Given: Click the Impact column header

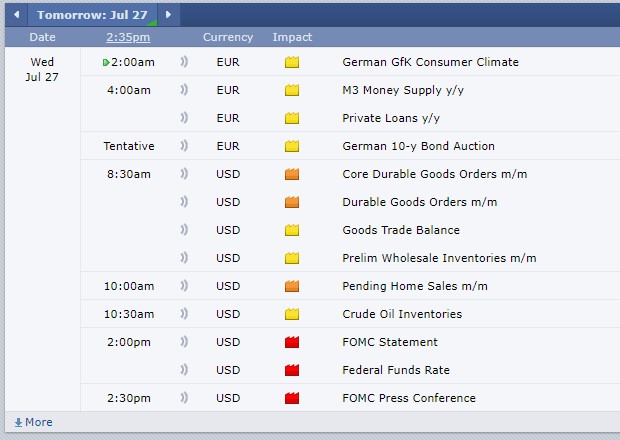Looking at the screenshot, I should point(292,37).
